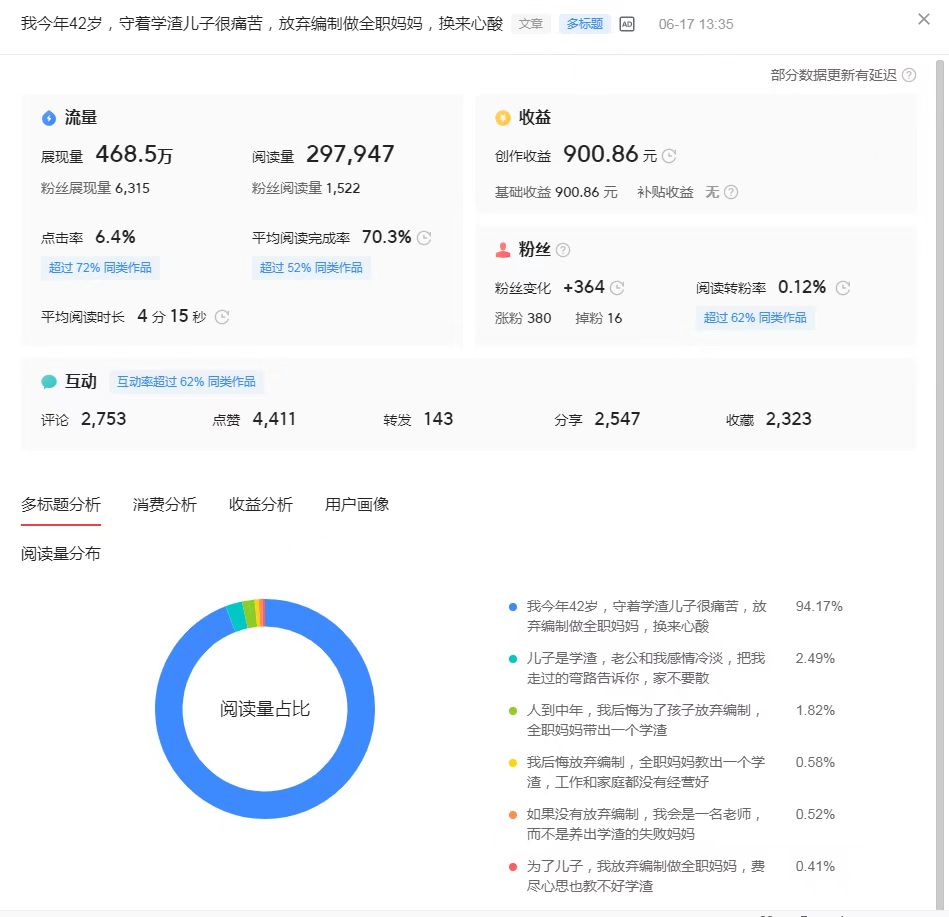This screenshot has height=917, width=949.
Task: Click the green chat 互动 icon
Action: [48, 381]
